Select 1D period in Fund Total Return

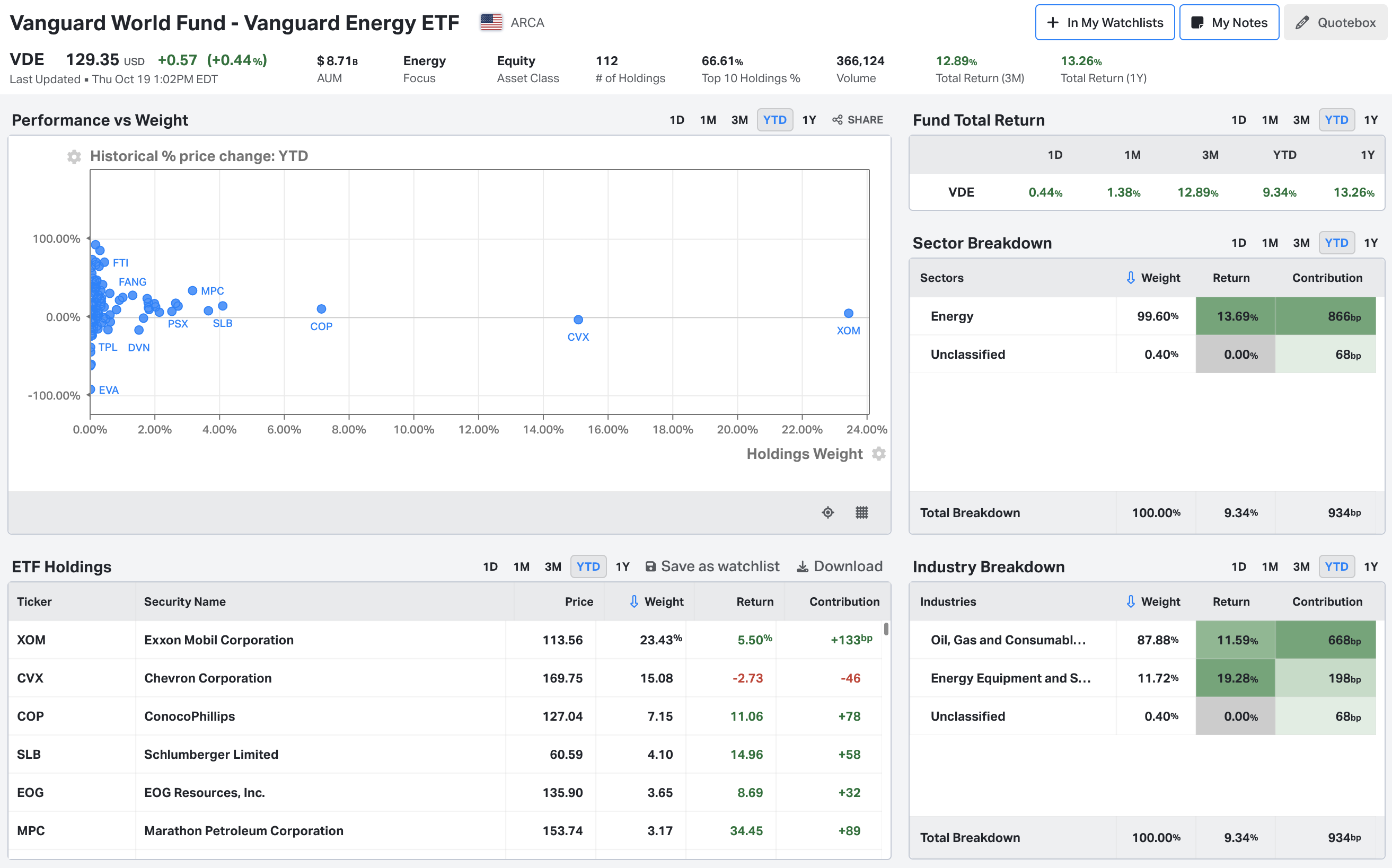pyautogui.click(x=1239, y=120)
